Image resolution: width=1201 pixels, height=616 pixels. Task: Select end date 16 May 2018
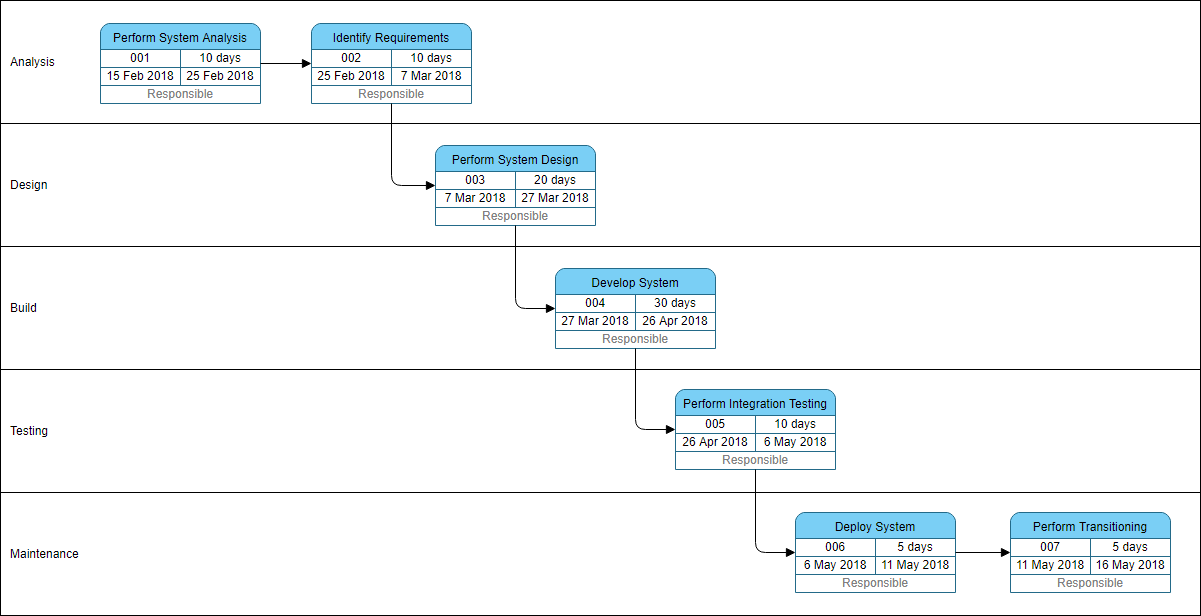tap(1130, 565)
